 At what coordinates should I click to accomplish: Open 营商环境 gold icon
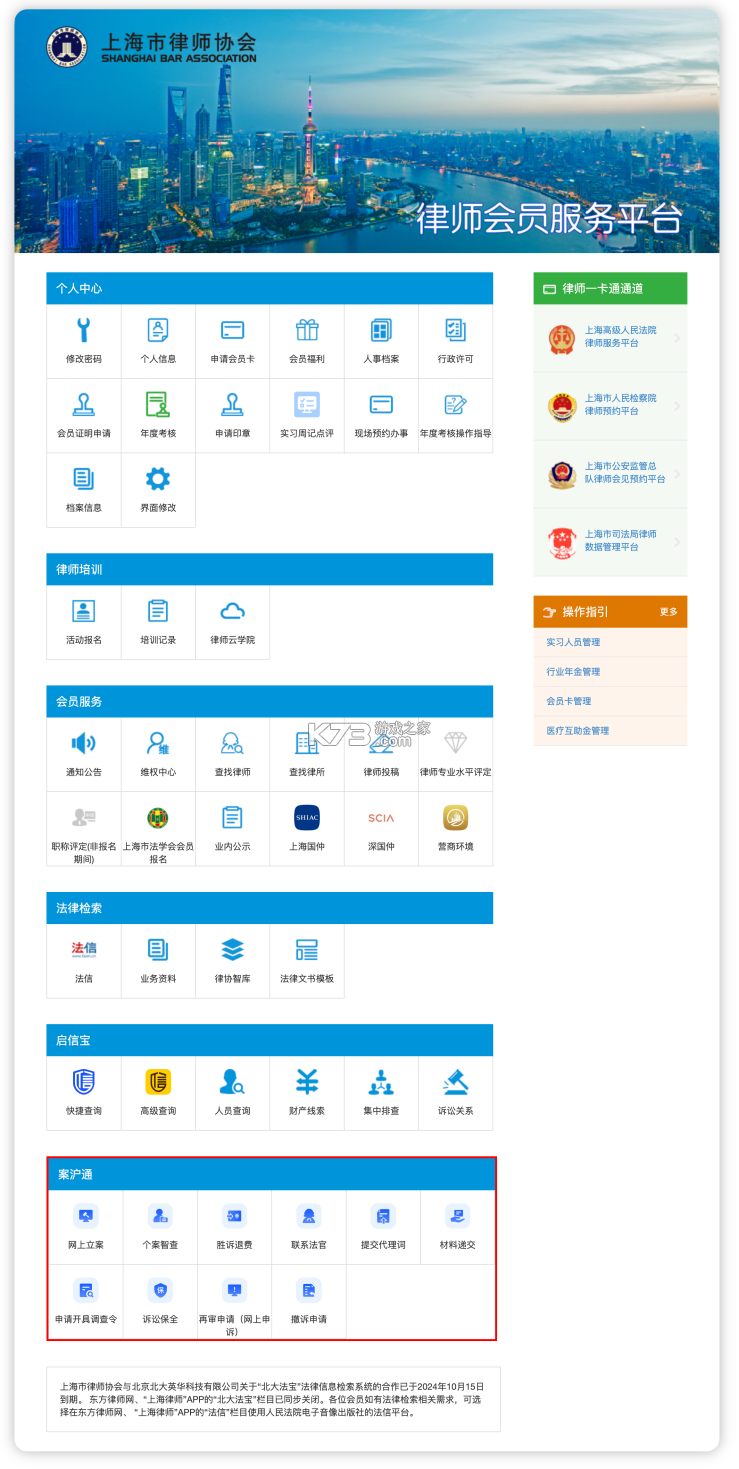click(455, 817)
